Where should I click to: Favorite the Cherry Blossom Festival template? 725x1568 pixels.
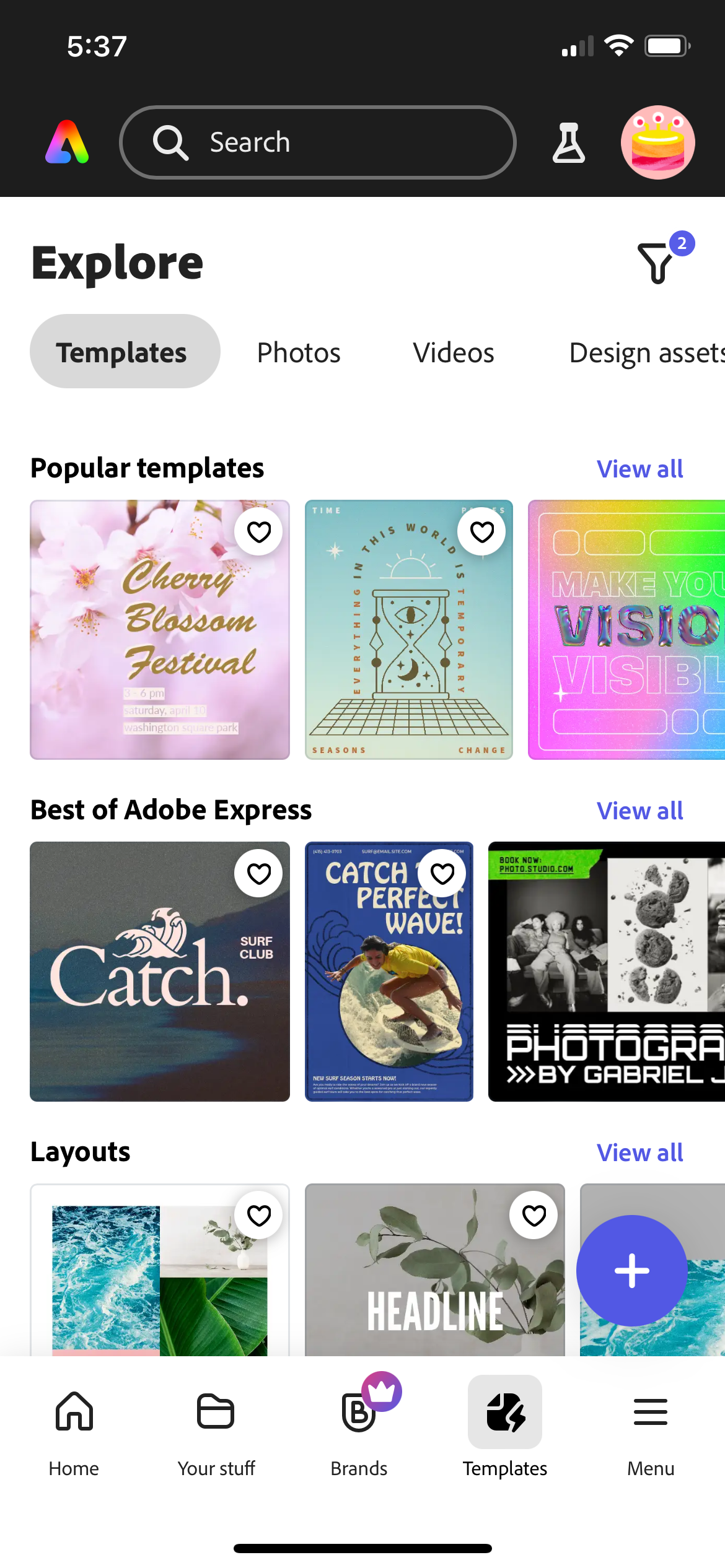tap(258, 531)
